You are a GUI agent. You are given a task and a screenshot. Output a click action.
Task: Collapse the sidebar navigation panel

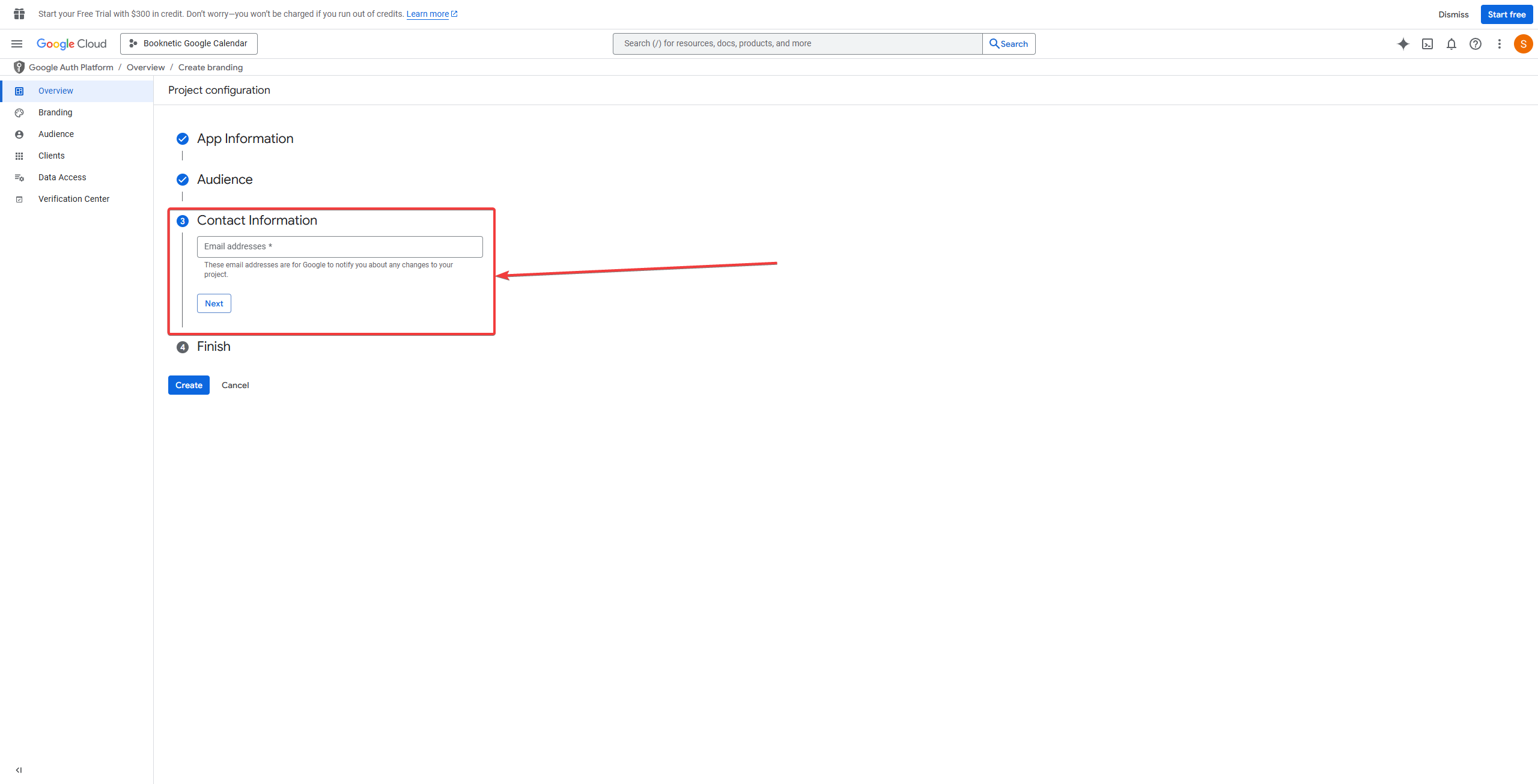[x=19, y=770]
